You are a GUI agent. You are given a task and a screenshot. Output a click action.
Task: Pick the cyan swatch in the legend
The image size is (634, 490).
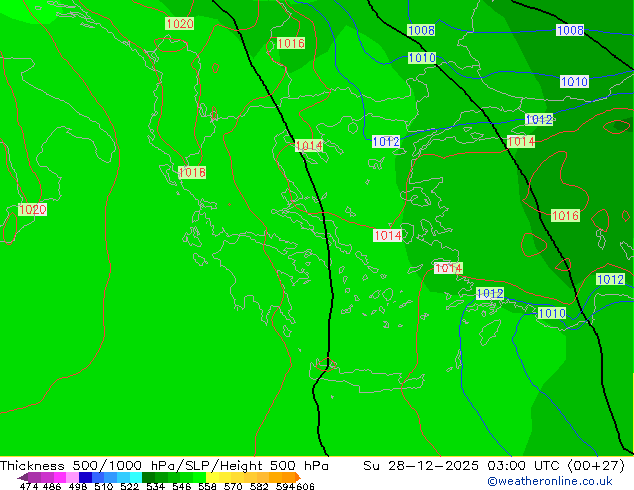pos(136,477)
